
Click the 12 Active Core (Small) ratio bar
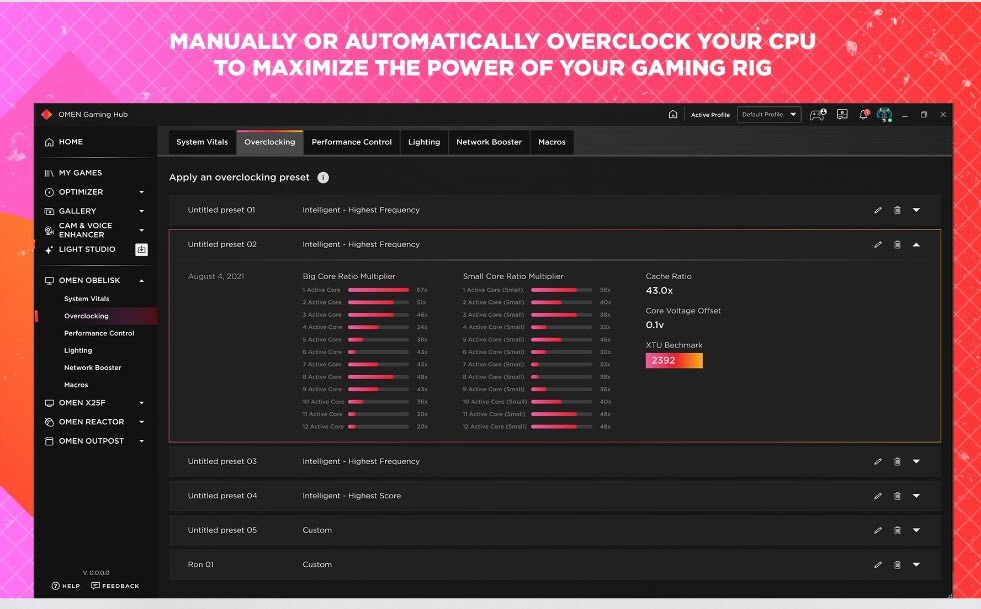point(561,426)
